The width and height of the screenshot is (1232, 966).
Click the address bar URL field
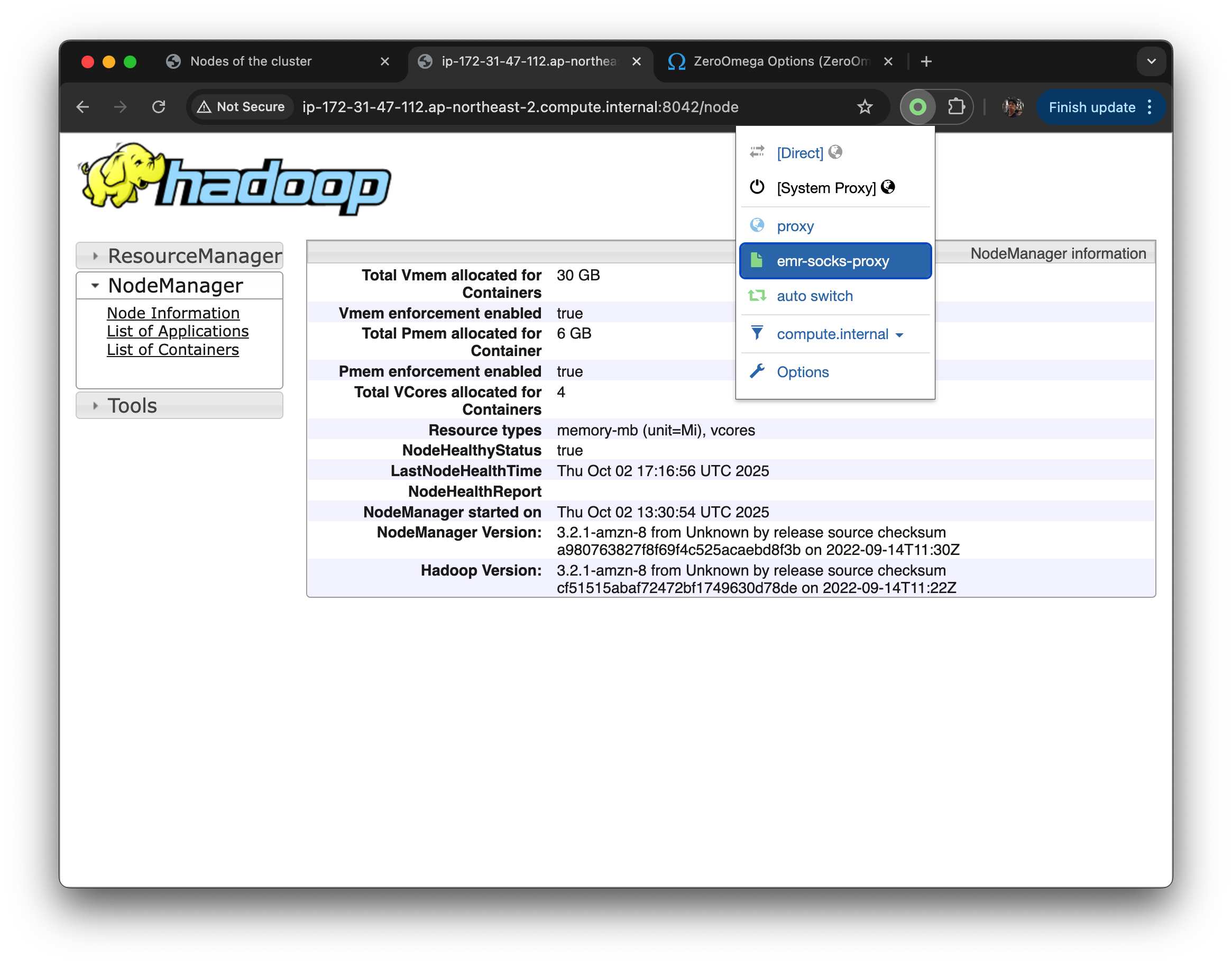(x=520, y=107)
